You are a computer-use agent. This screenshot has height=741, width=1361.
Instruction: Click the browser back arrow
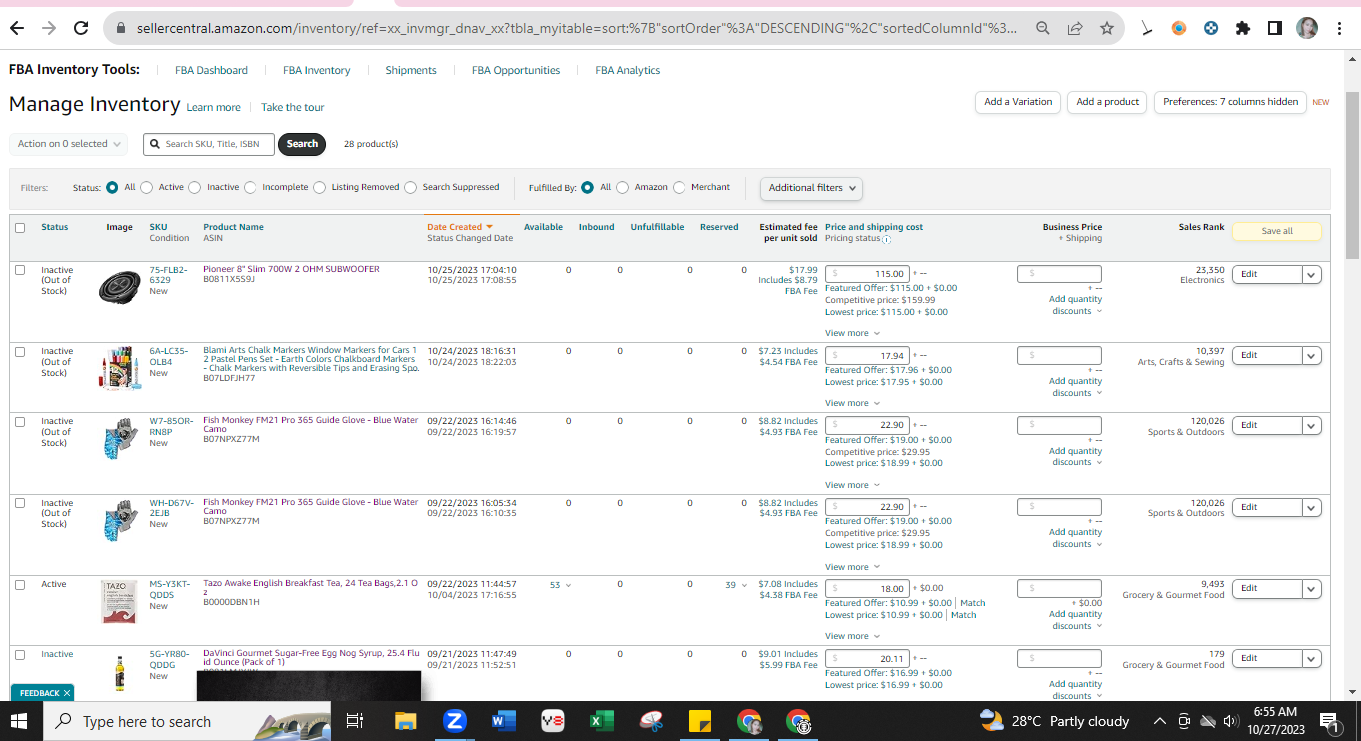(17, 29)
